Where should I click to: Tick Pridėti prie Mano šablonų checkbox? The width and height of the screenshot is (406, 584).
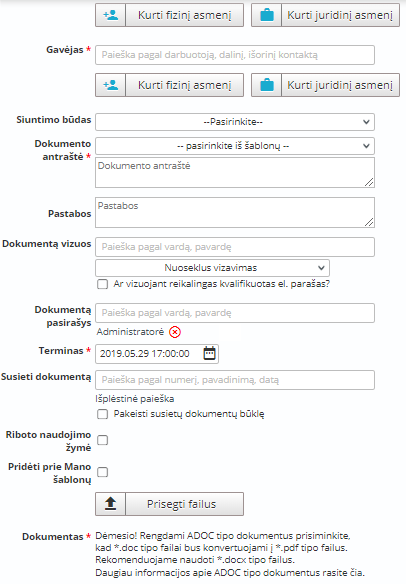pos(102,472)
